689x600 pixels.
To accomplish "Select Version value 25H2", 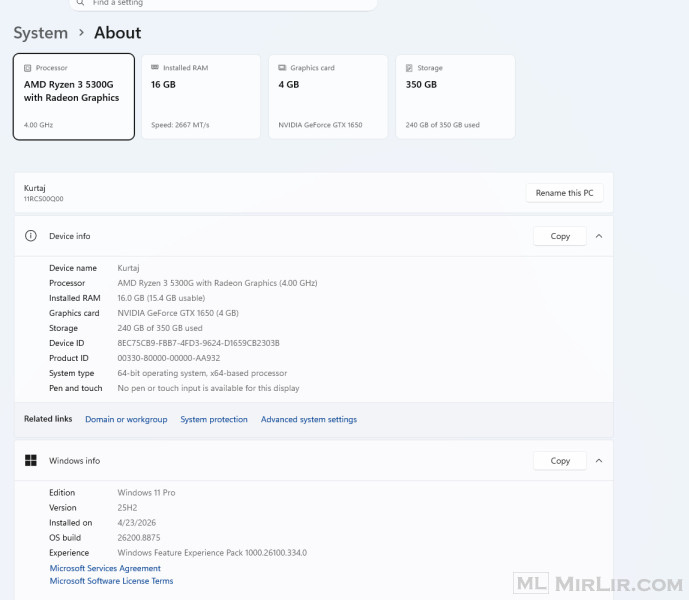I will tap(127, 508).
